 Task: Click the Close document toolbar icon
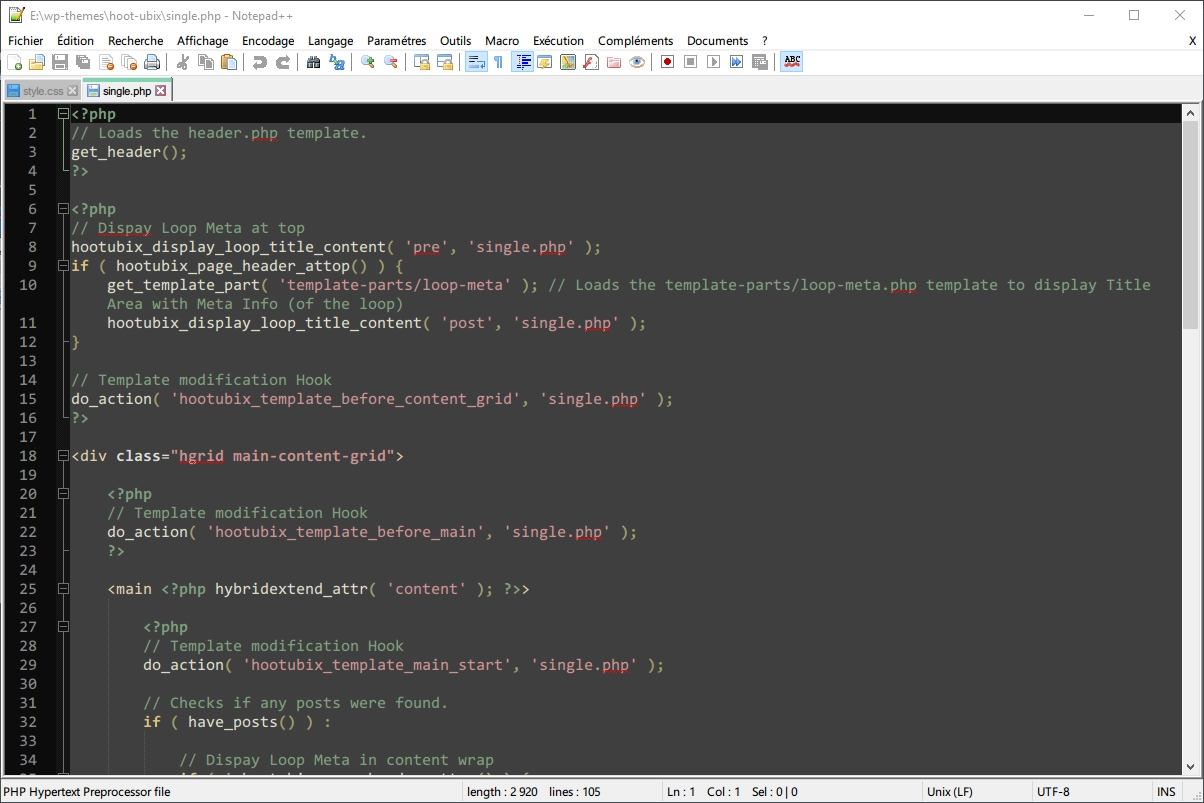(x=106, y=62)
